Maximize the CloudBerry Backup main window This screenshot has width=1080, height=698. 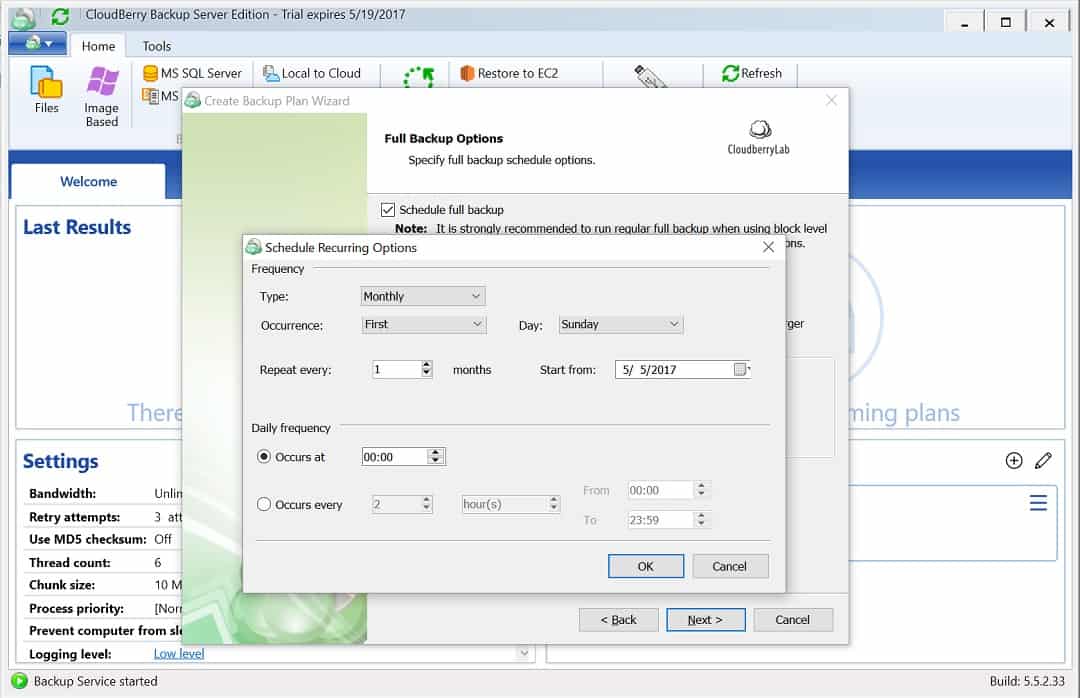pos(1006,22)
